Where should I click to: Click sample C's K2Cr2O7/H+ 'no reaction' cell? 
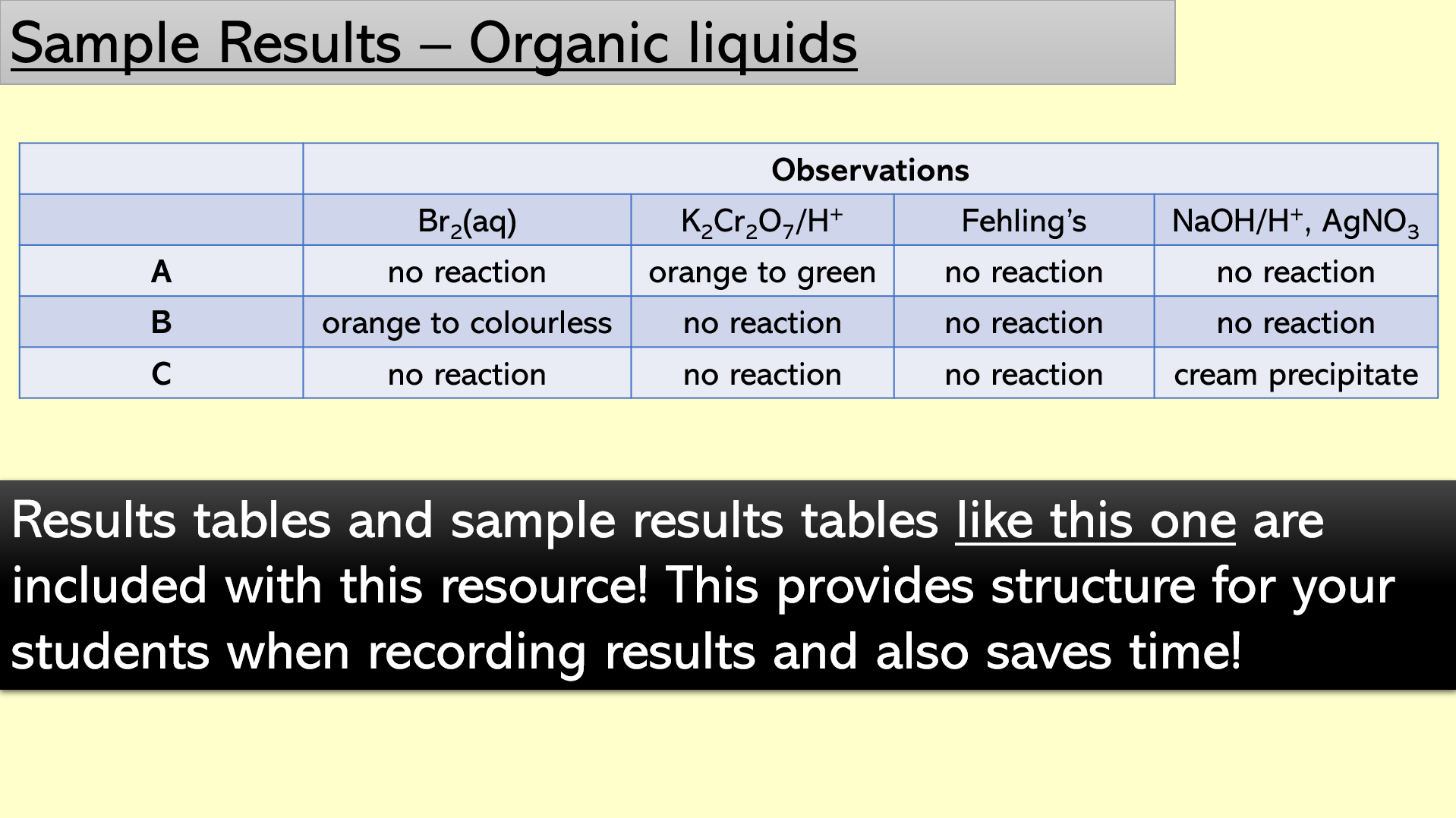pyautogui.click(x=762, y=373)
